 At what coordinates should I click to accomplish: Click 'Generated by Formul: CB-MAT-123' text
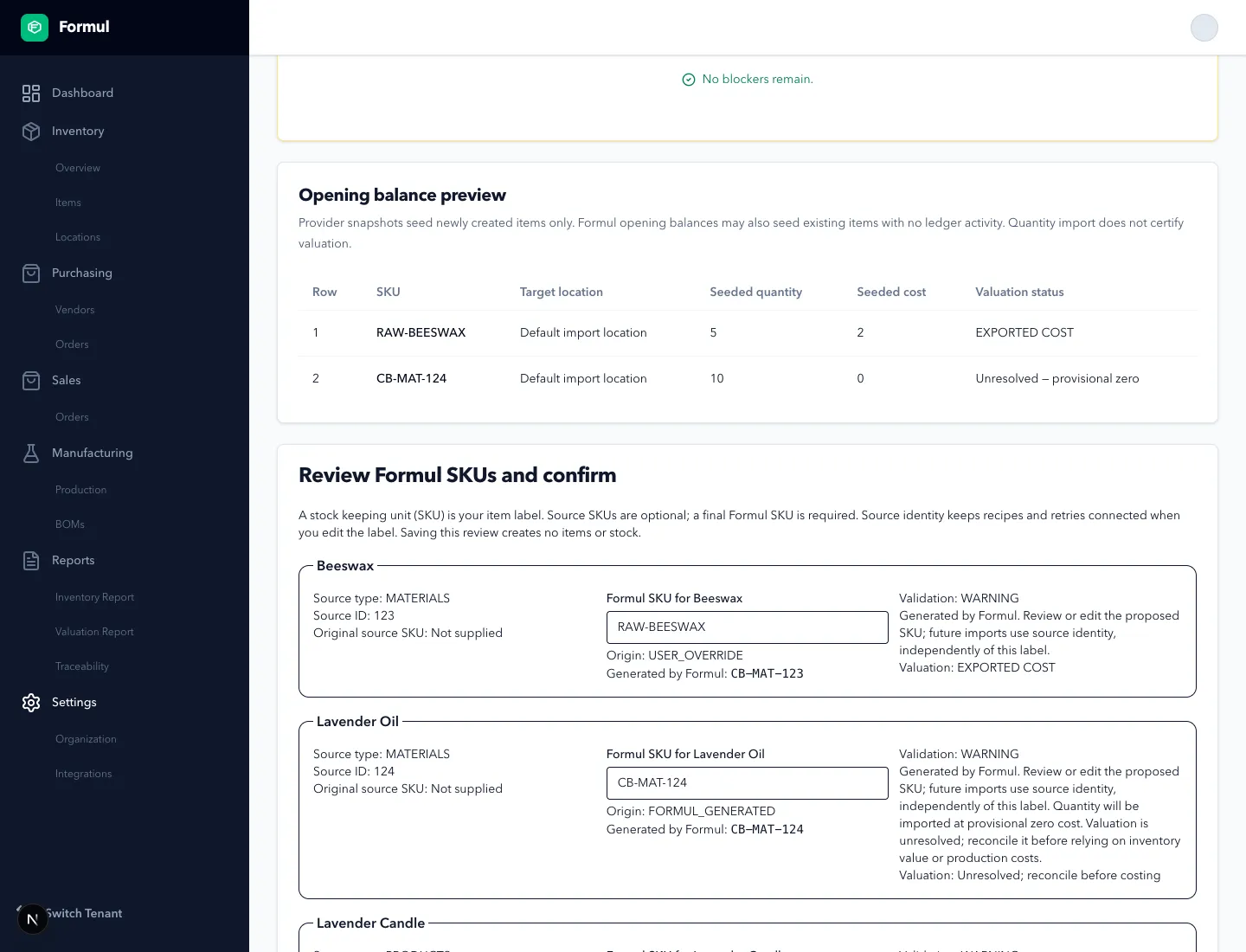click(x=705, y=674)
